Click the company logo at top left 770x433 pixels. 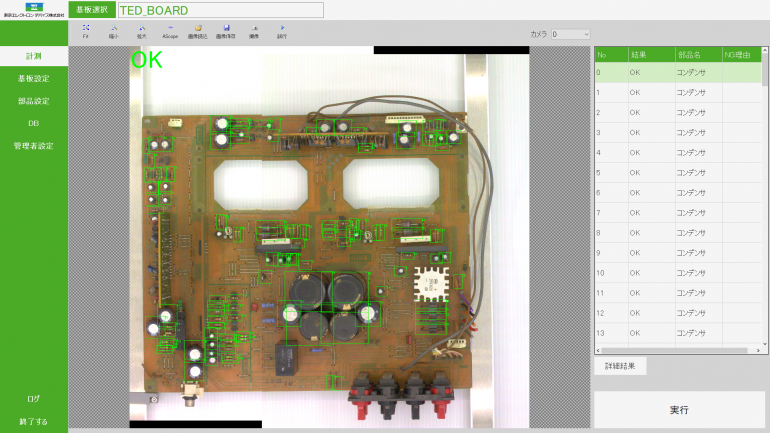coord(34,10)
